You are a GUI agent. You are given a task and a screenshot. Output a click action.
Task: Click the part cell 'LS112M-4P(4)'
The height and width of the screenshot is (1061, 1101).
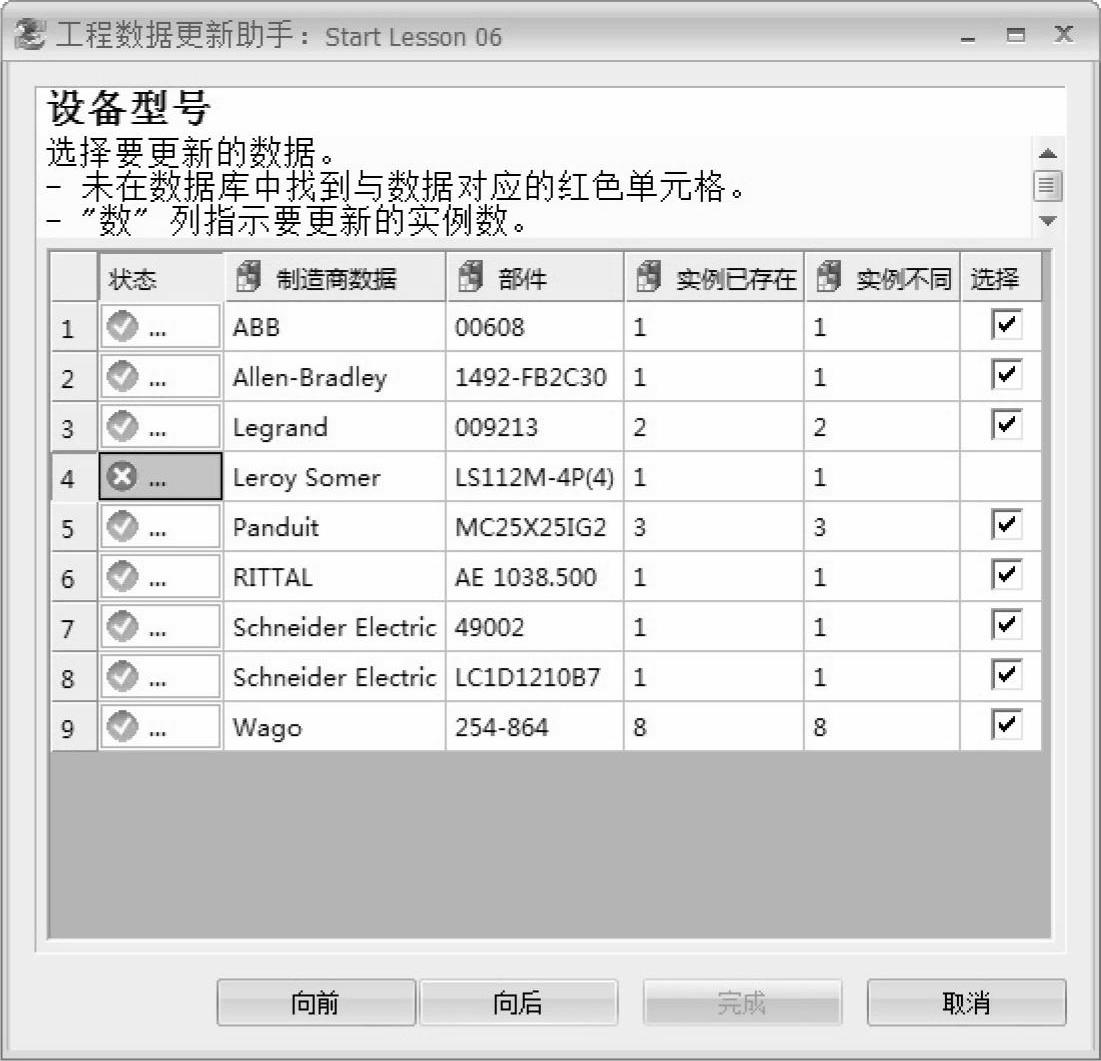[x=535, y=477]
